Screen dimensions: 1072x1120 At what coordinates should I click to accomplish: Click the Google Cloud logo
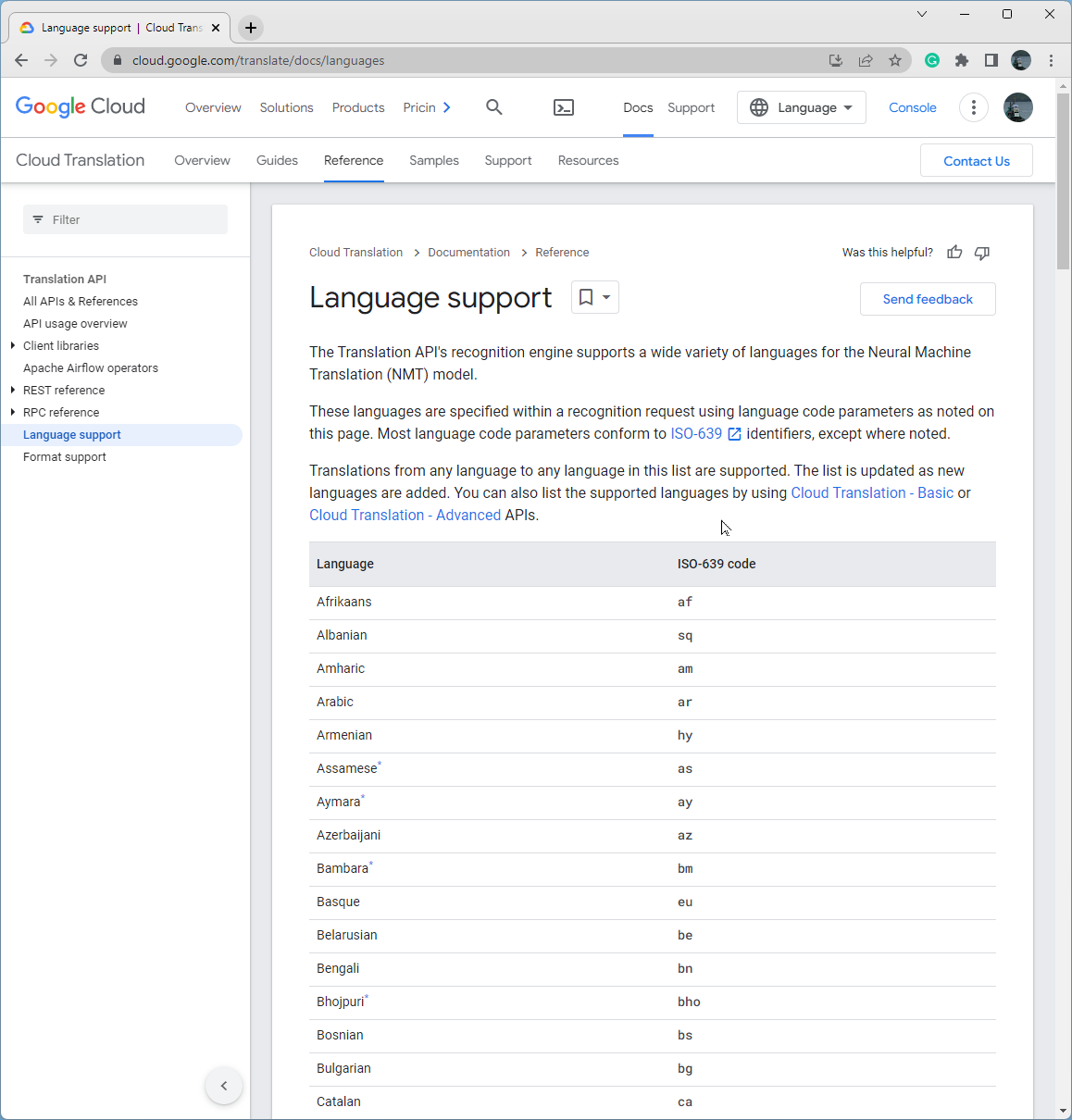click(x=81, y=107)
